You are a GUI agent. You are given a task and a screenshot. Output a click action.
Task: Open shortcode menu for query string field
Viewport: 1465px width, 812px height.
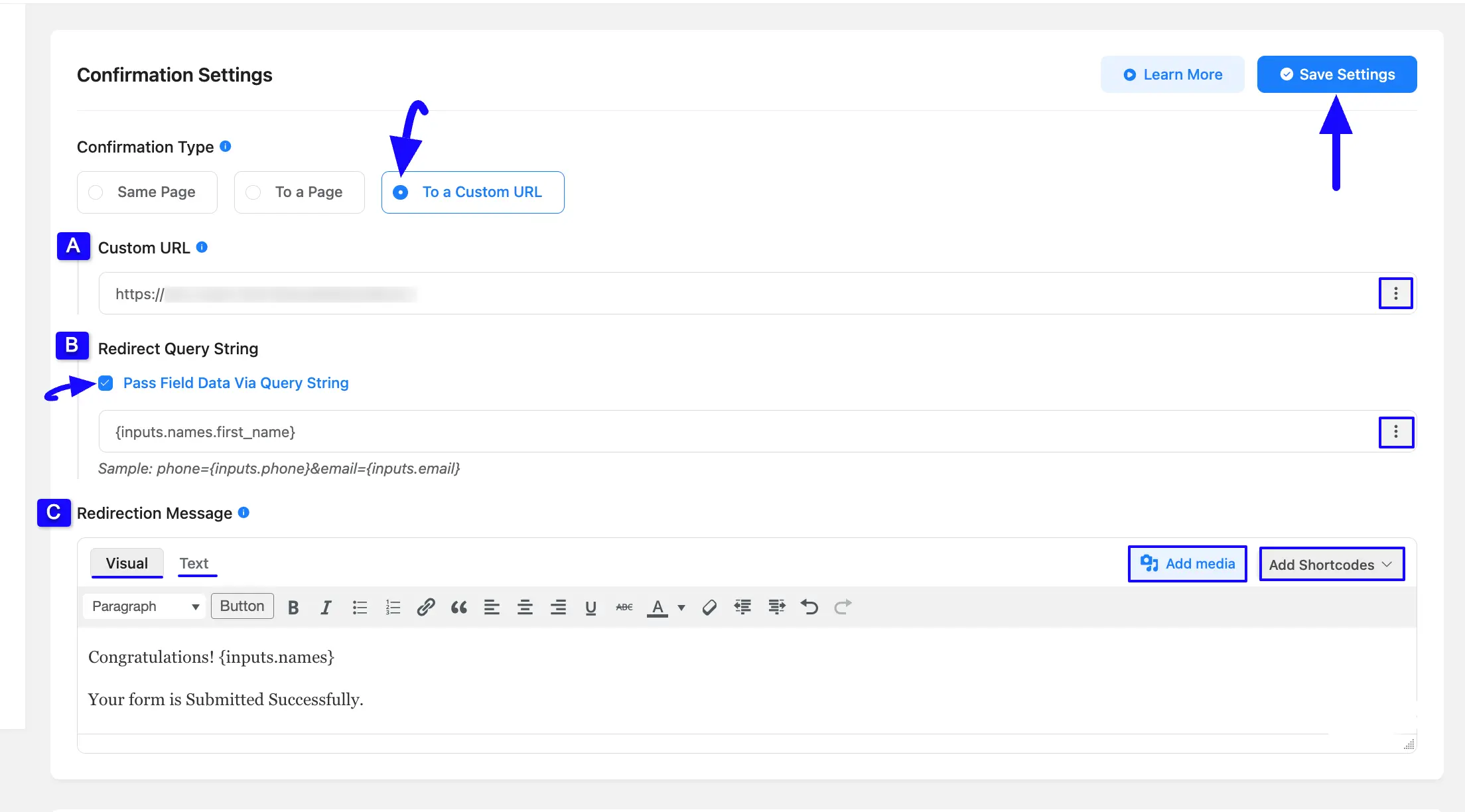pyautogui.click(x=1396, y=433)
